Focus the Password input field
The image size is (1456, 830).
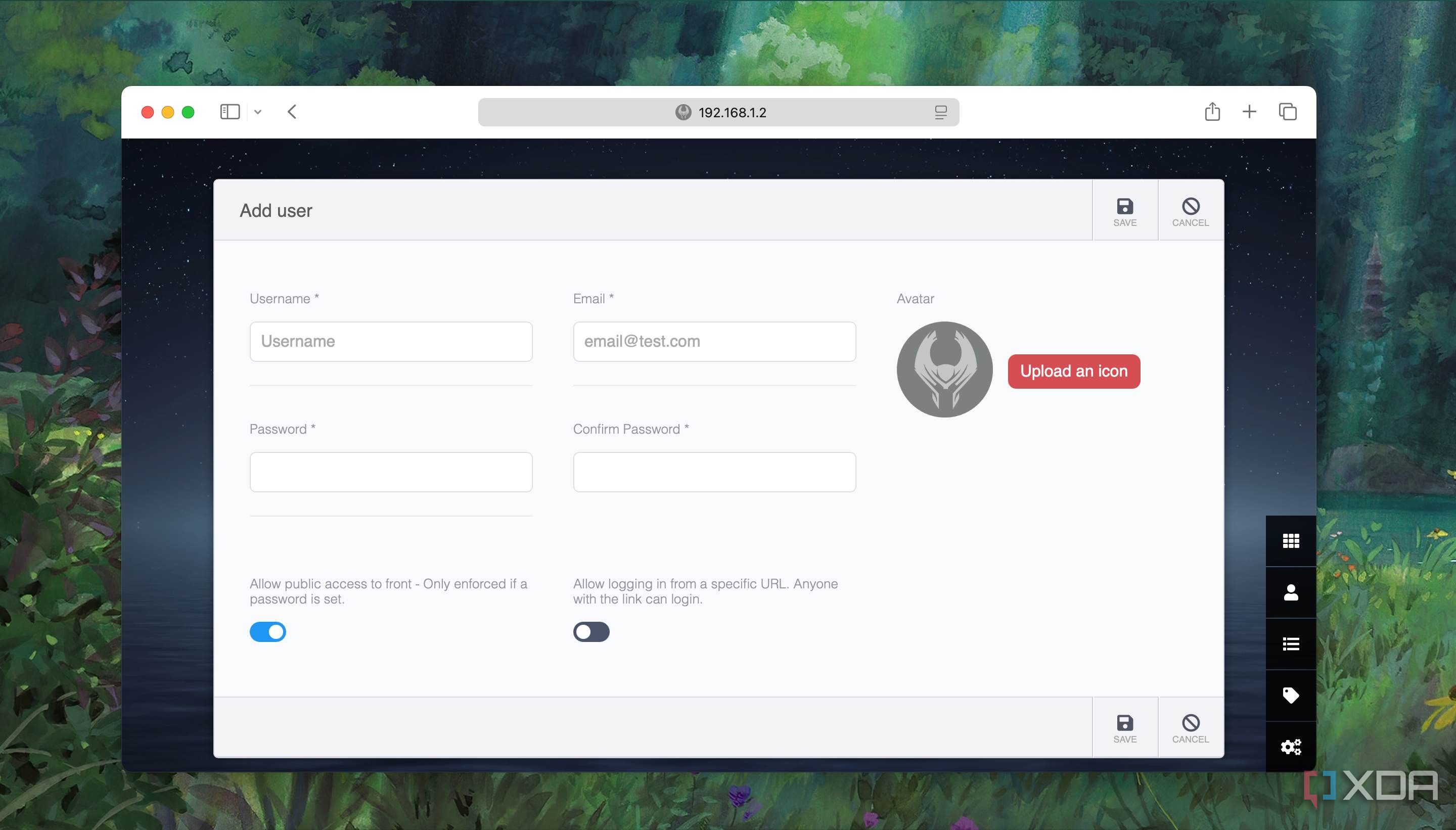tap(391, 472)
